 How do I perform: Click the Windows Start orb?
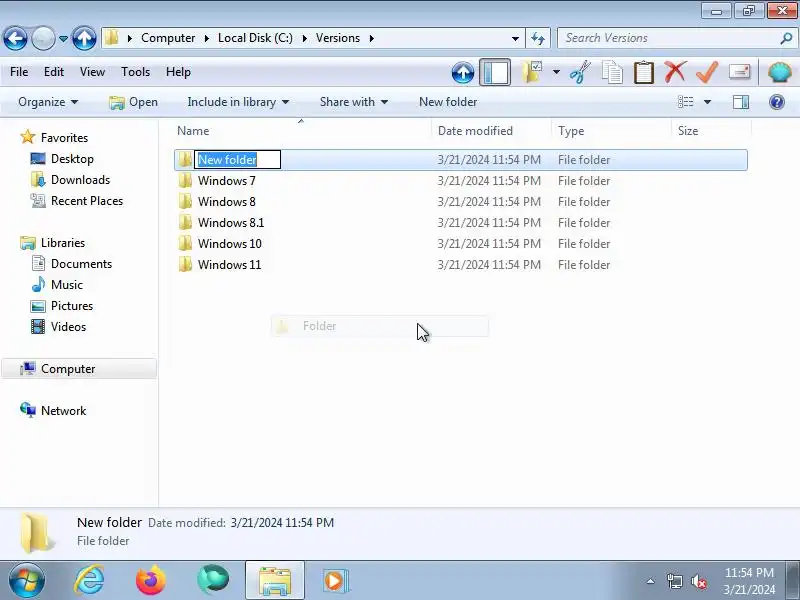click(26, 581)
